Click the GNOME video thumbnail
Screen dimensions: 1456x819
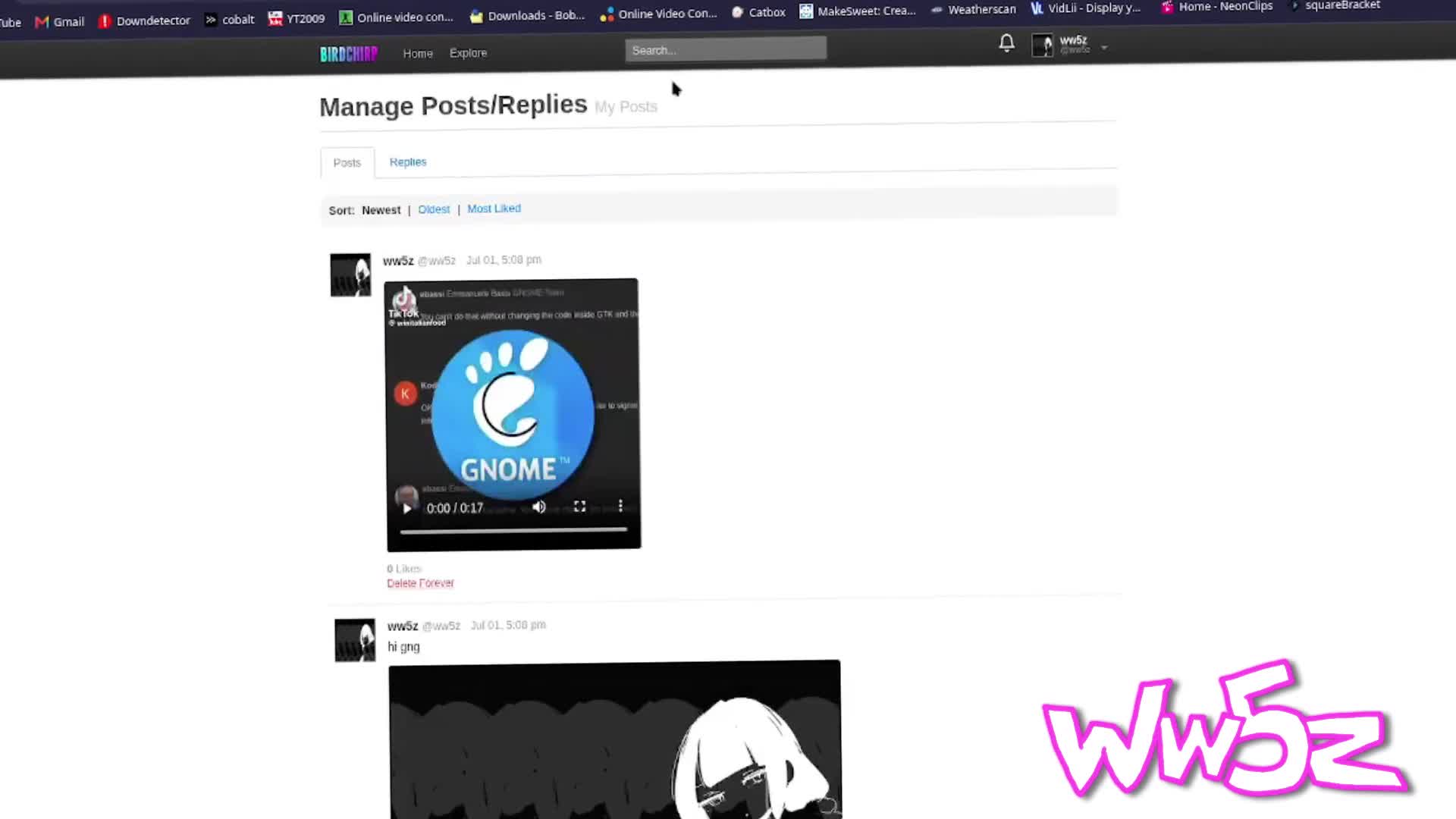click(513, 414)
